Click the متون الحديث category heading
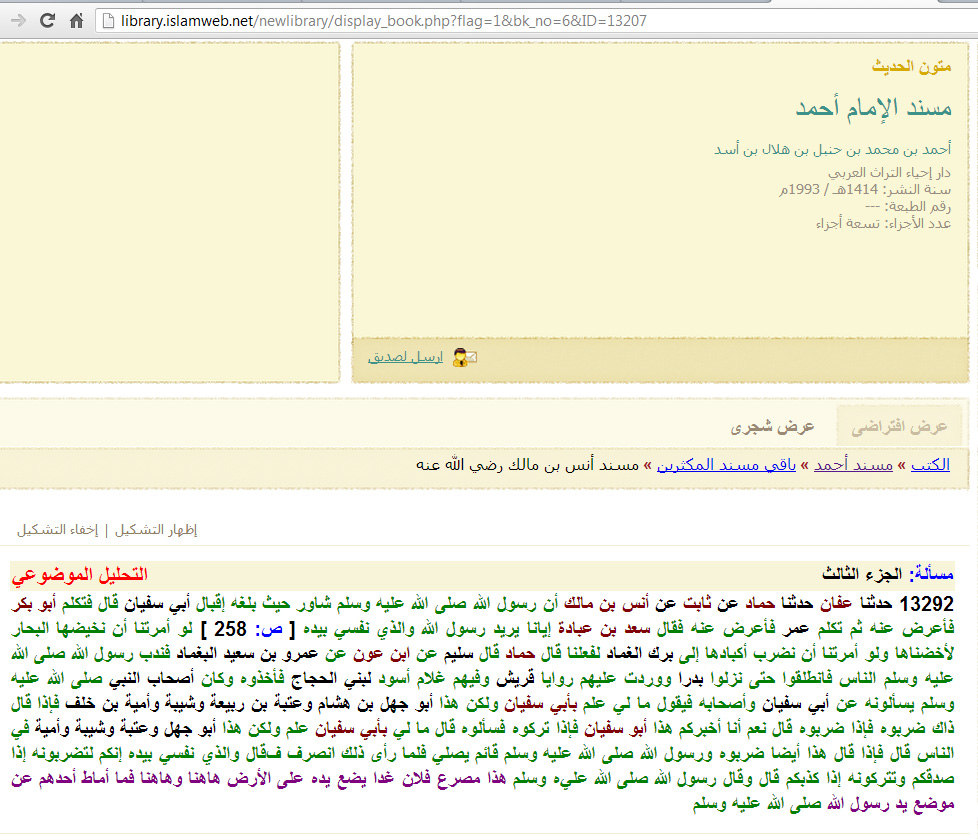 coord(911,66)
